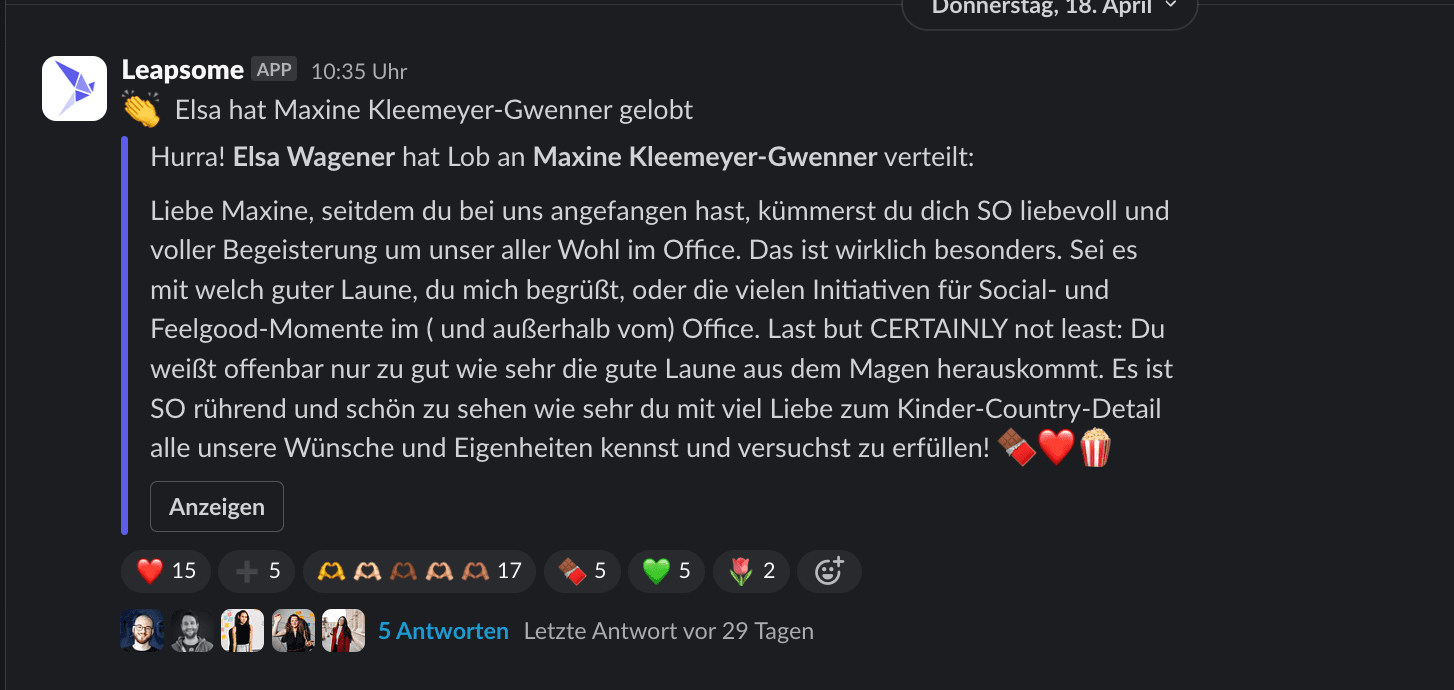Click the 10:35 Uhr message timestamp

click(x=359, y=72)
